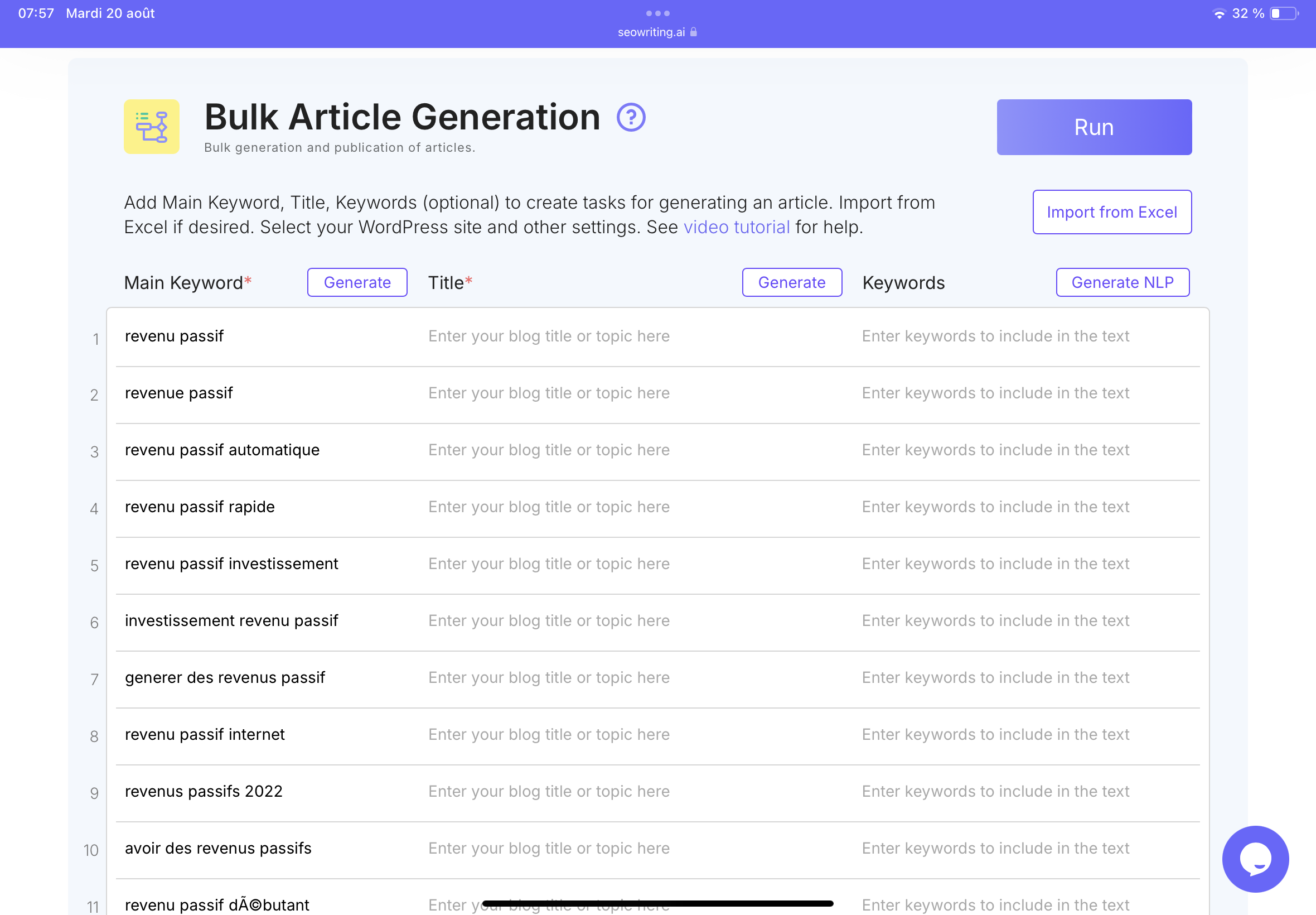The image size is (1316, 915).
Task: Focus title field for 'investissement revenu passif'
Action: coord(636,620)
